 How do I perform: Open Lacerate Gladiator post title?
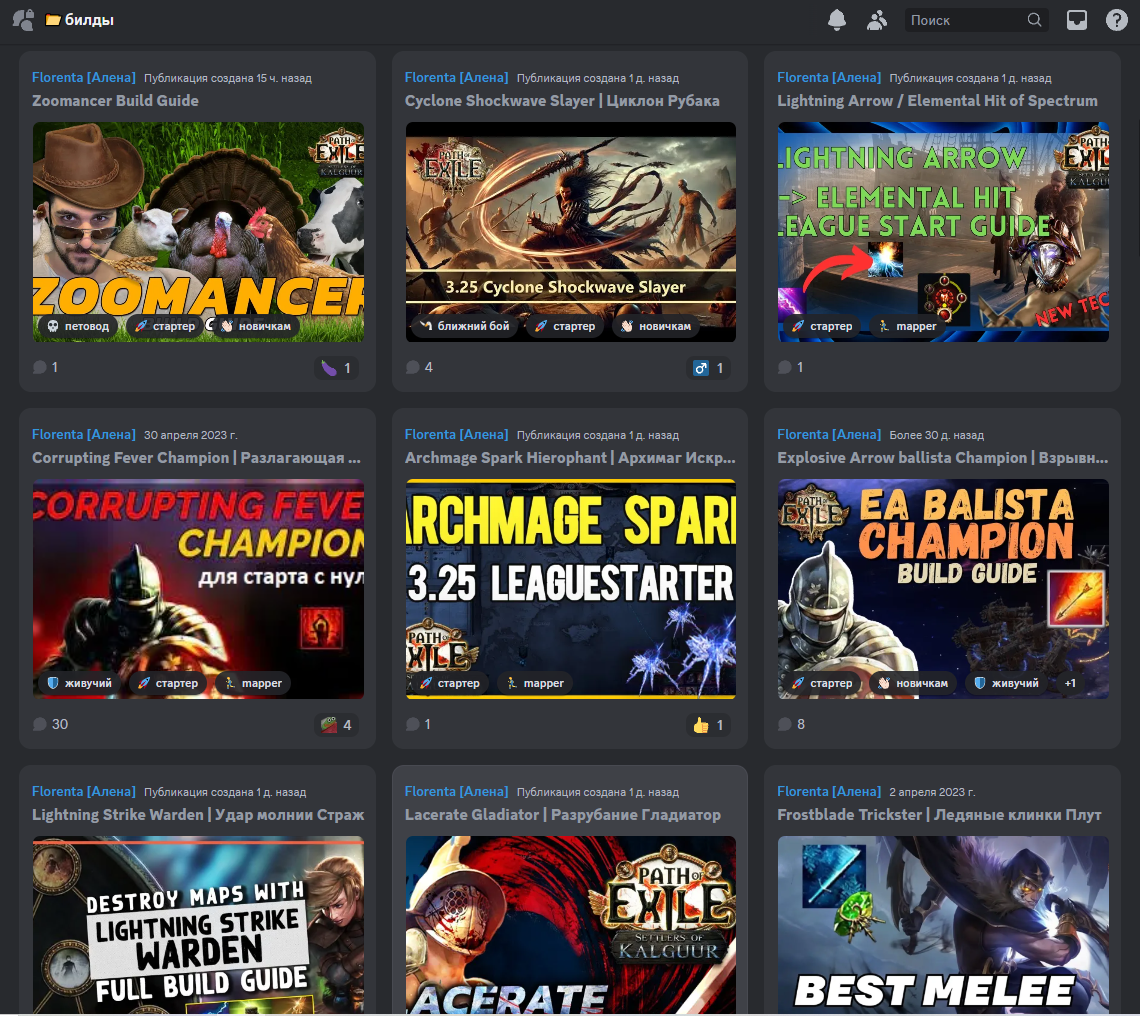click(x=563, y=815)
